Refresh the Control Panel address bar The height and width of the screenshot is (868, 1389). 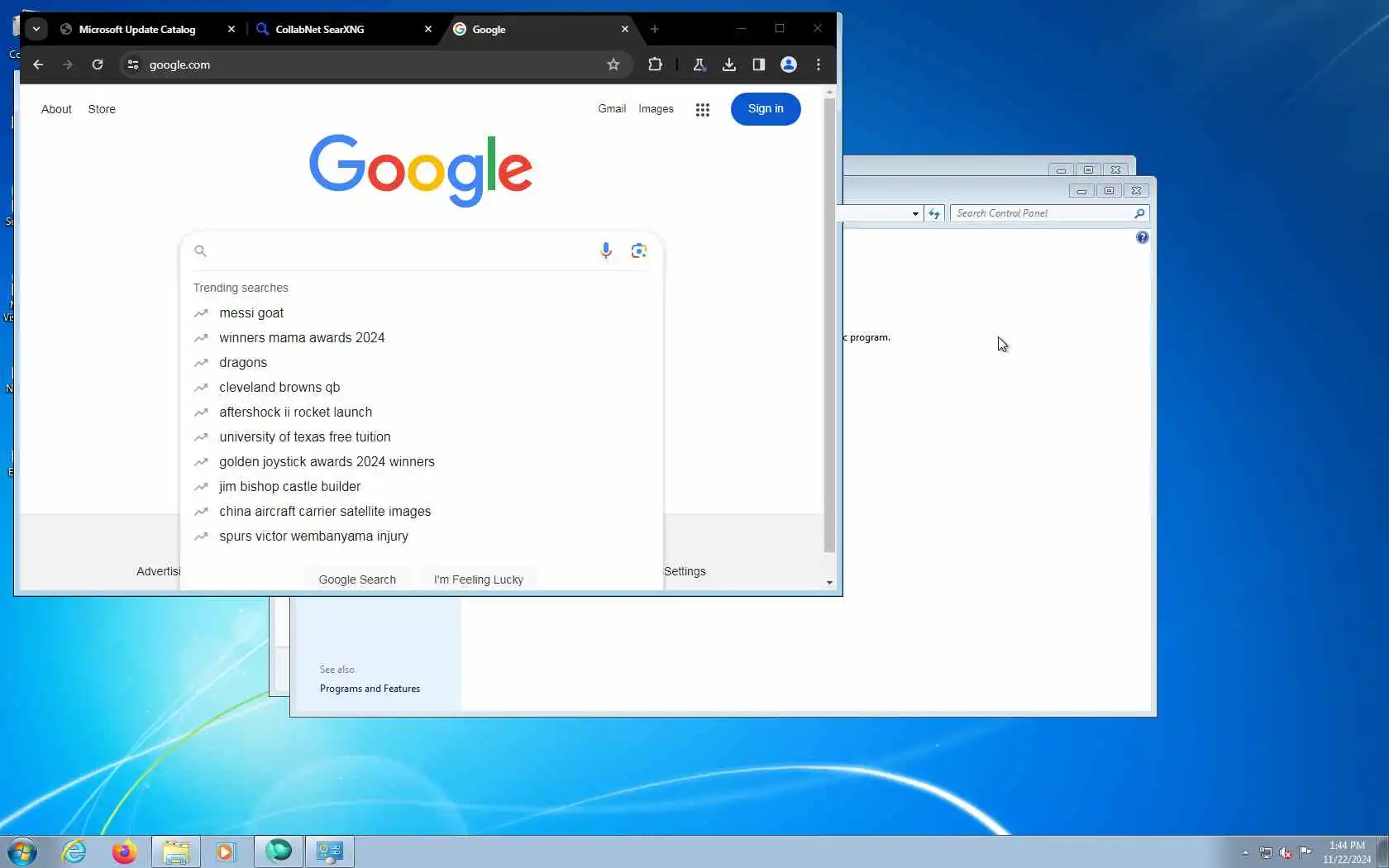934,213
